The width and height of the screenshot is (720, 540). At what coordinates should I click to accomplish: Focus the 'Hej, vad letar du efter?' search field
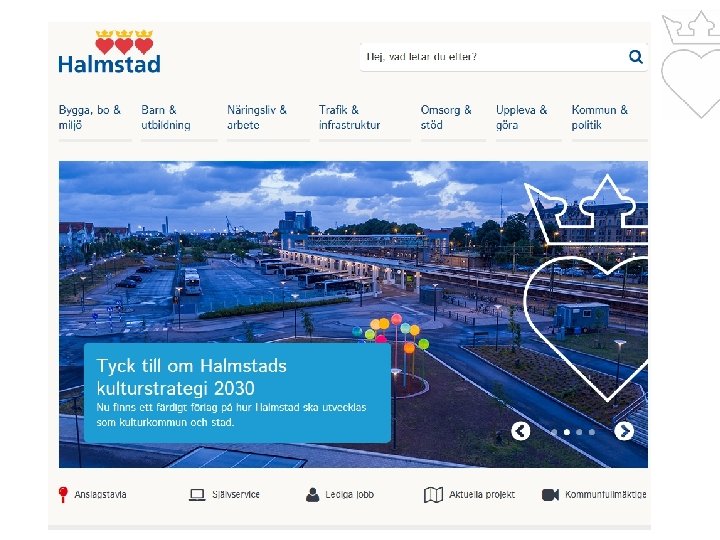coord(494,57)
